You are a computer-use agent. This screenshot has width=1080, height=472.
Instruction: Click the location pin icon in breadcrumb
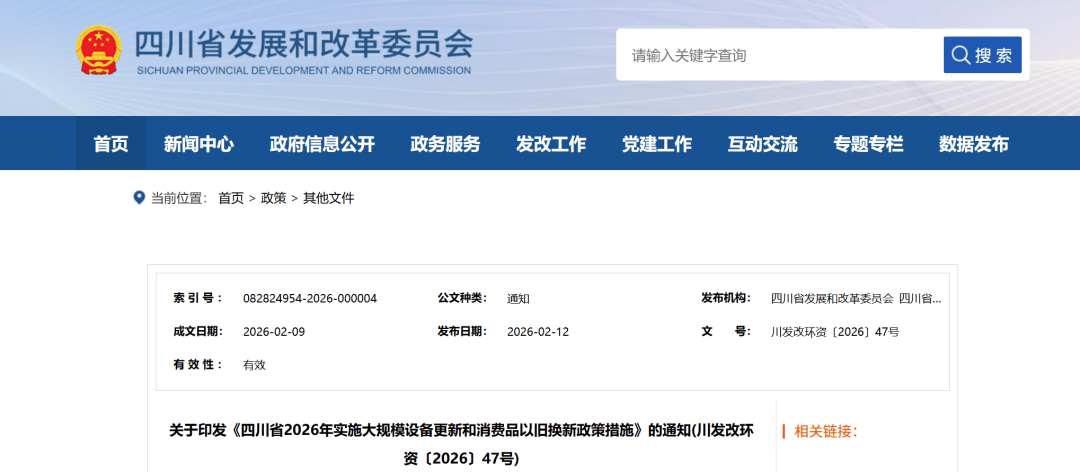point(139,198)
